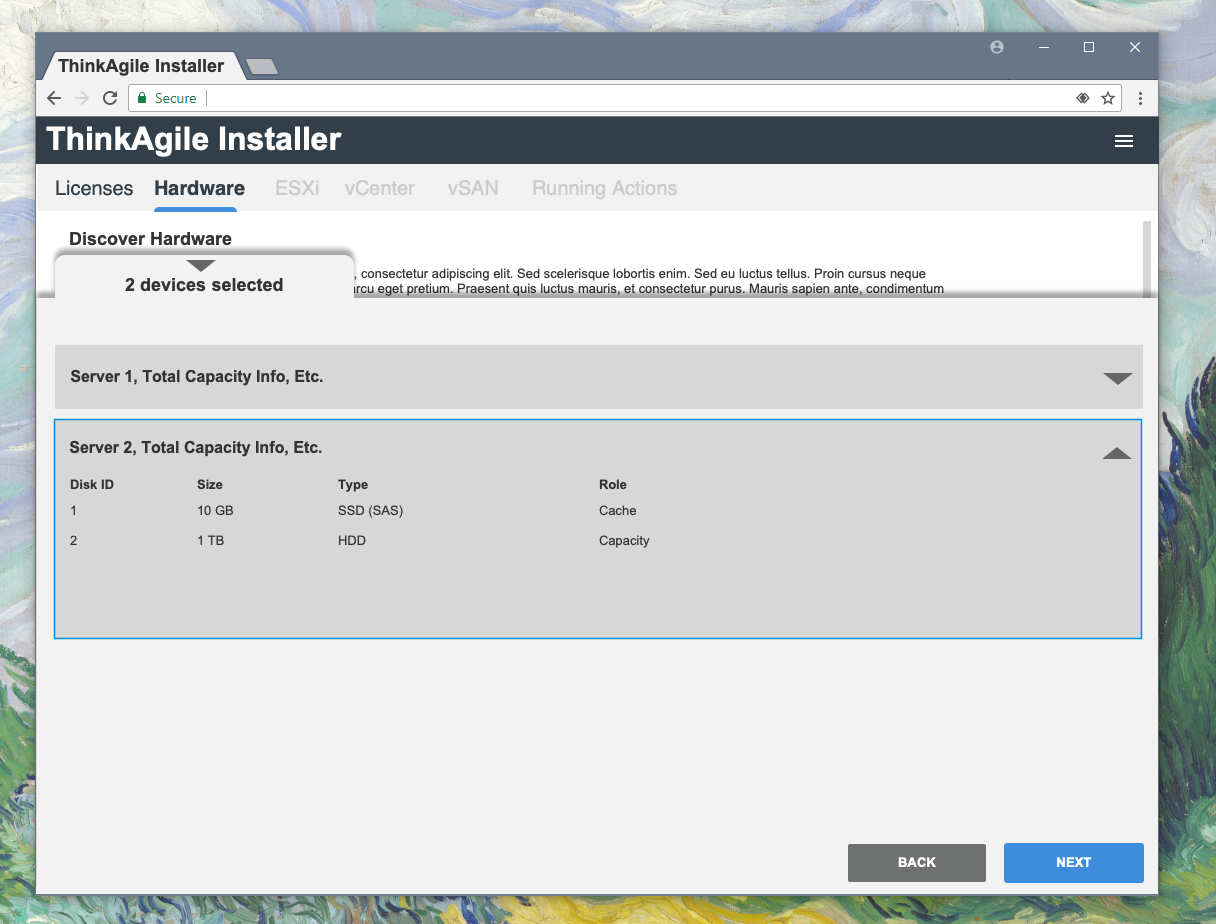Open the hamburger menu in ThinkAgile header
Image resolution: width=1216 pixels, height=924 pixels.
pyautogui.click(x=1123, y=141)
